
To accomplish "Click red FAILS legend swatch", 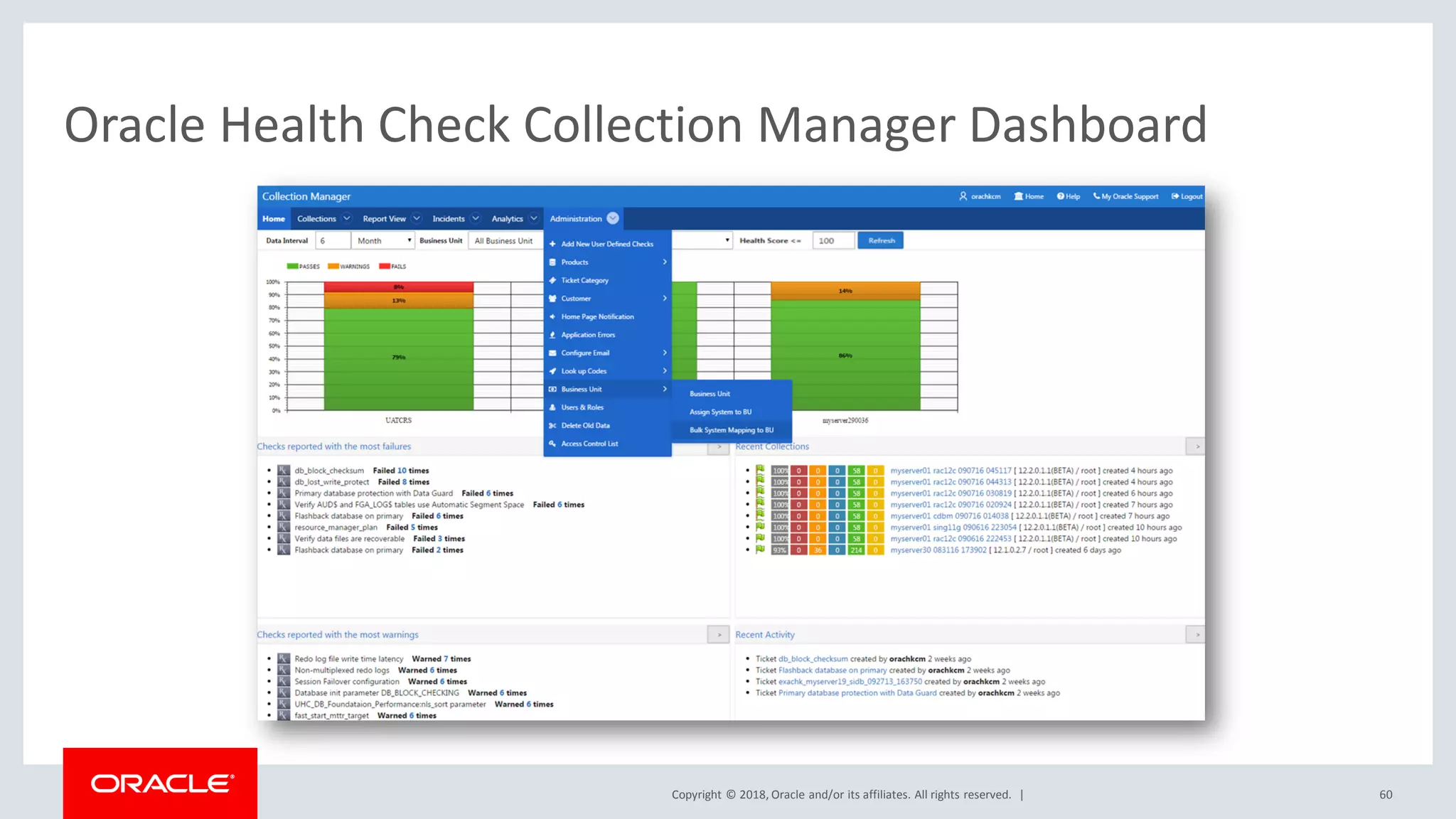I will 385,267.
